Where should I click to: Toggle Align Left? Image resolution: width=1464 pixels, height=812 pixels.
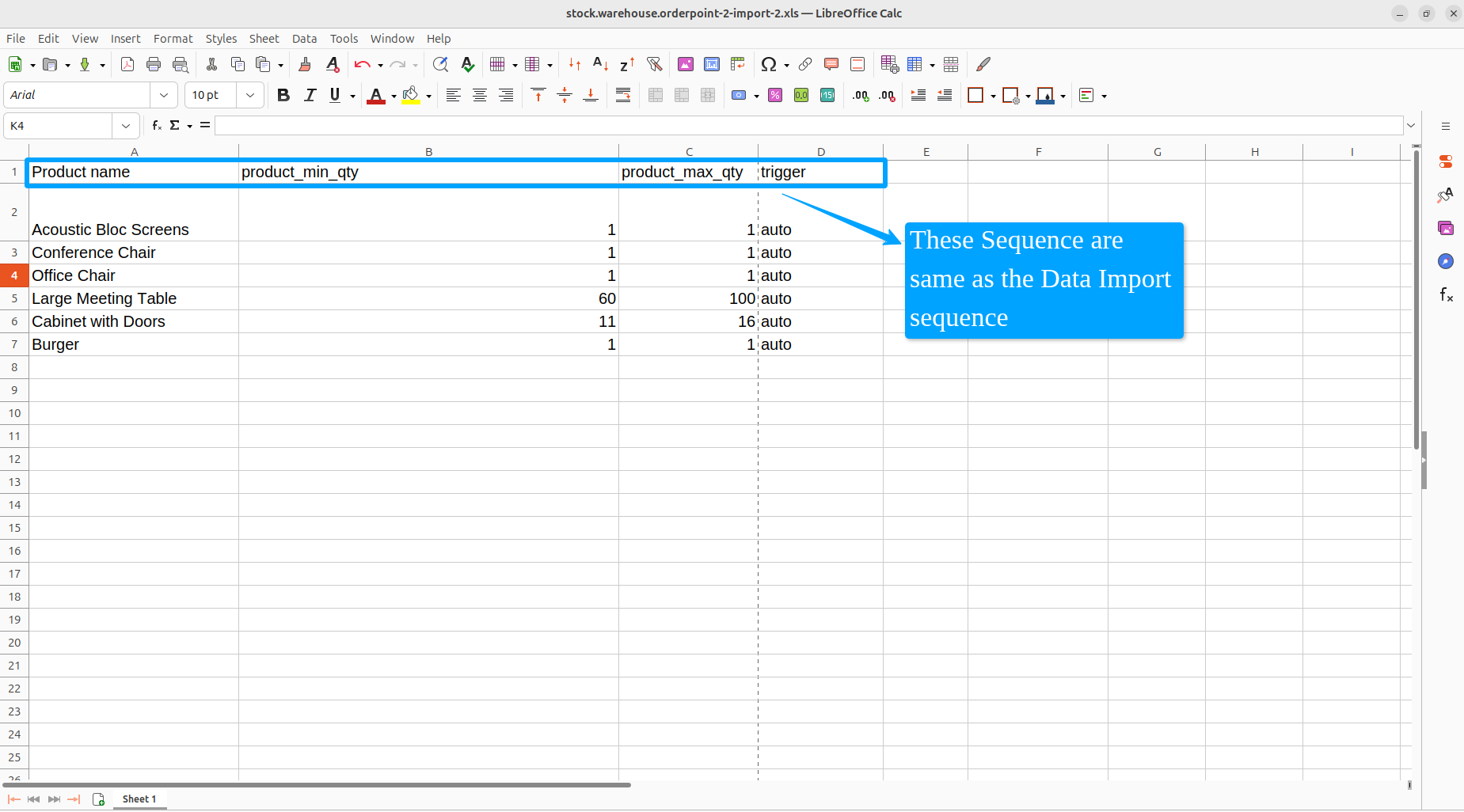453,96
